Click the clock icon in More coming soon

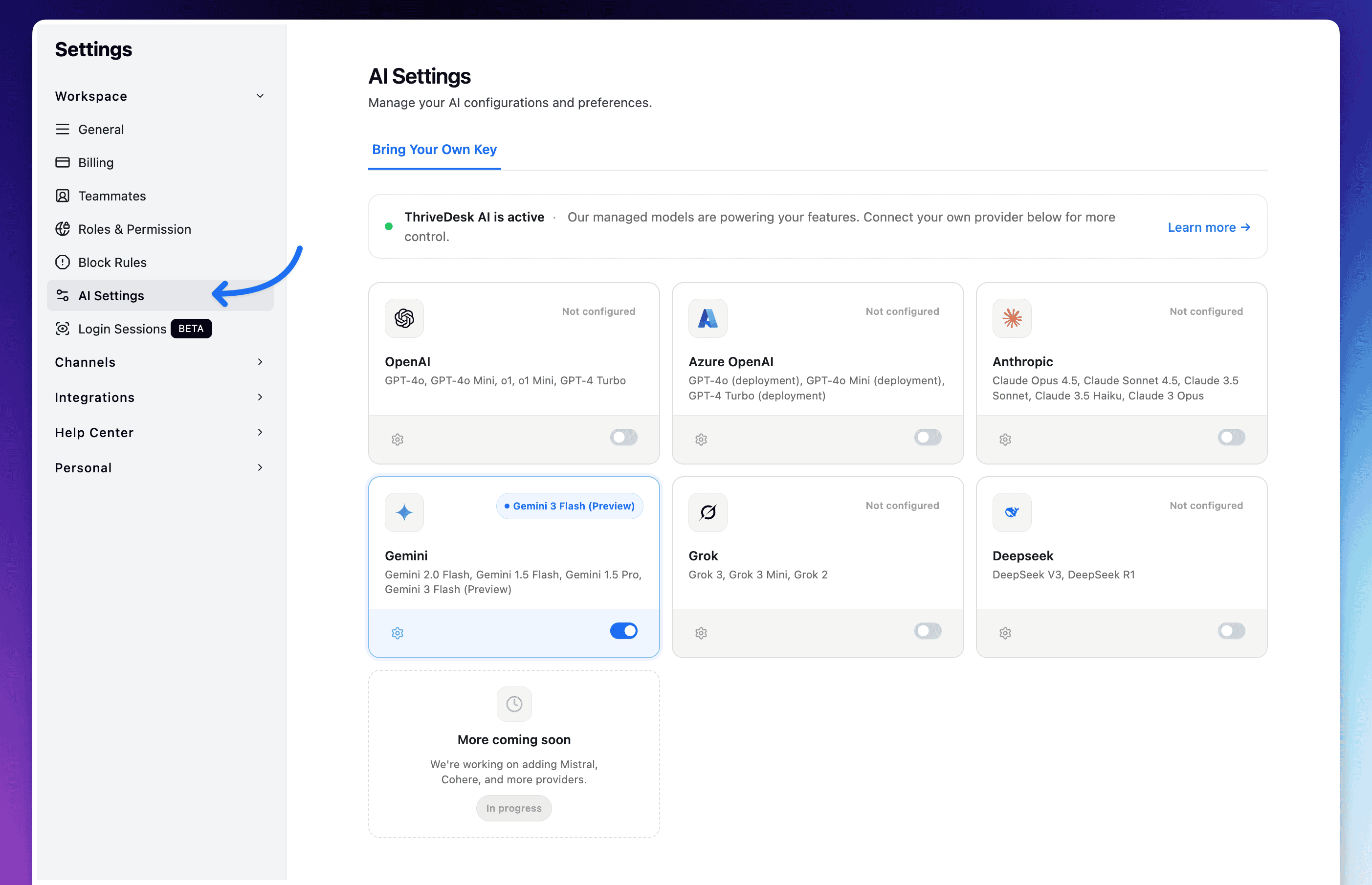point(514,704)
